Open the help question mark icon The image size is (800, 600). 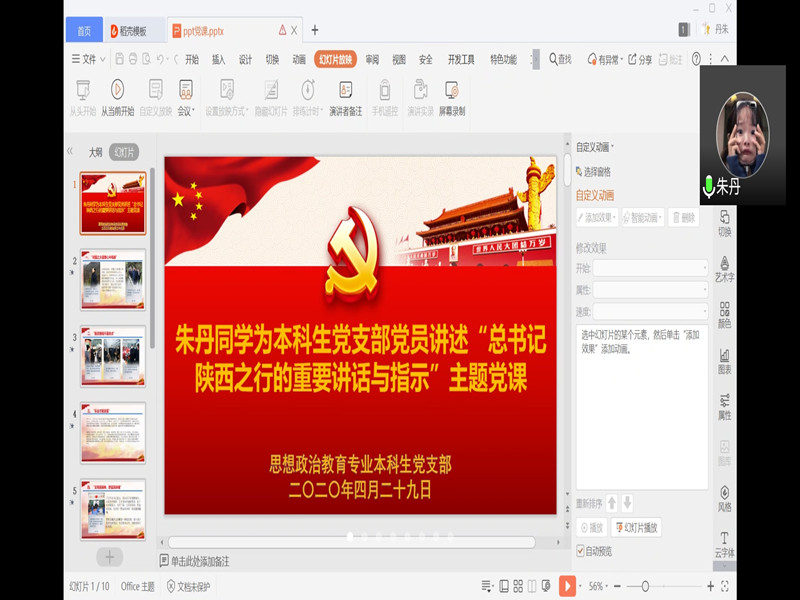(696, 59)
